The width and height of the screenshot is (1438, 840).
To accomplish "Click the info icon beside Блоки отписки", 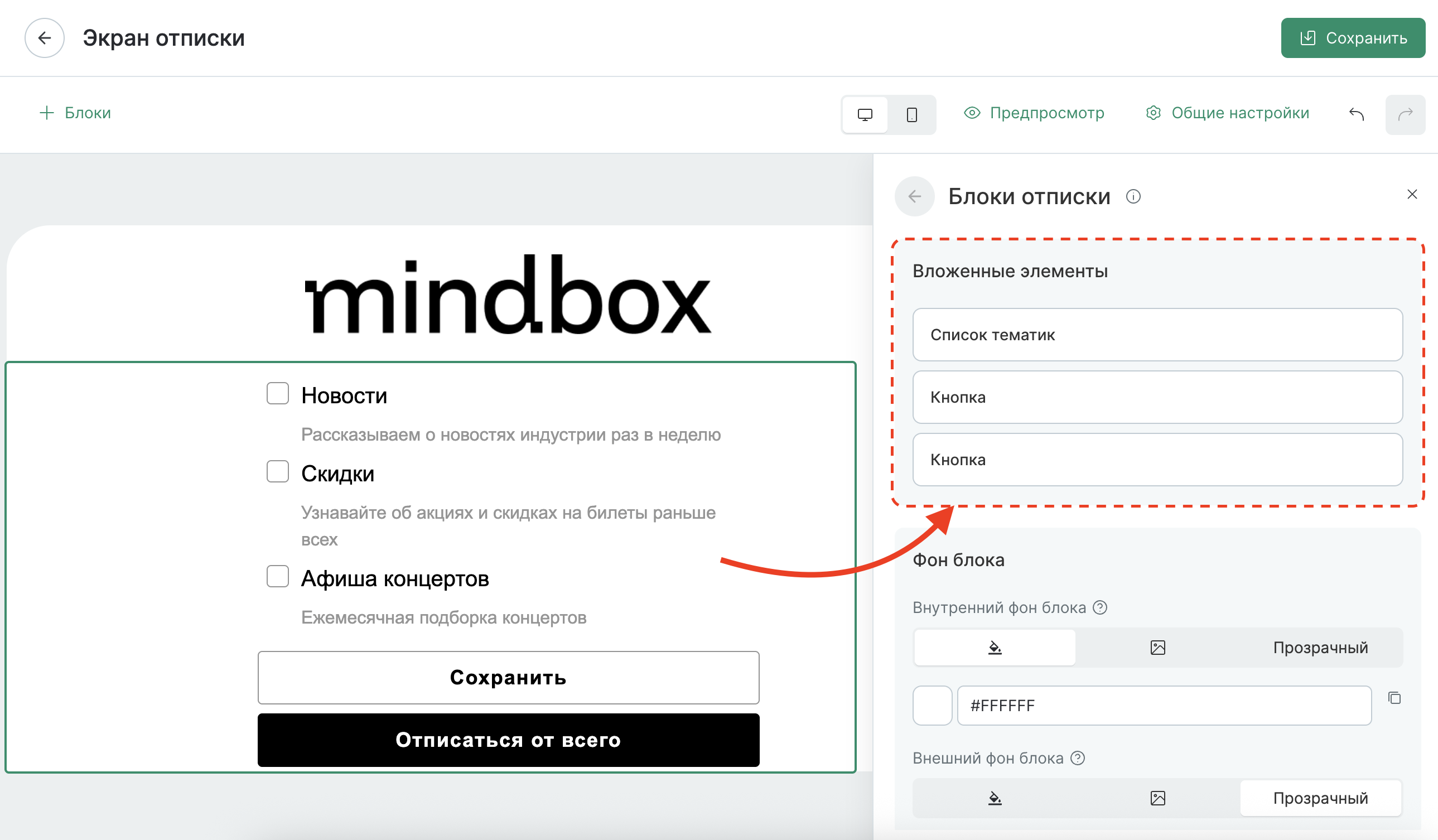I will coord(1134,197).
